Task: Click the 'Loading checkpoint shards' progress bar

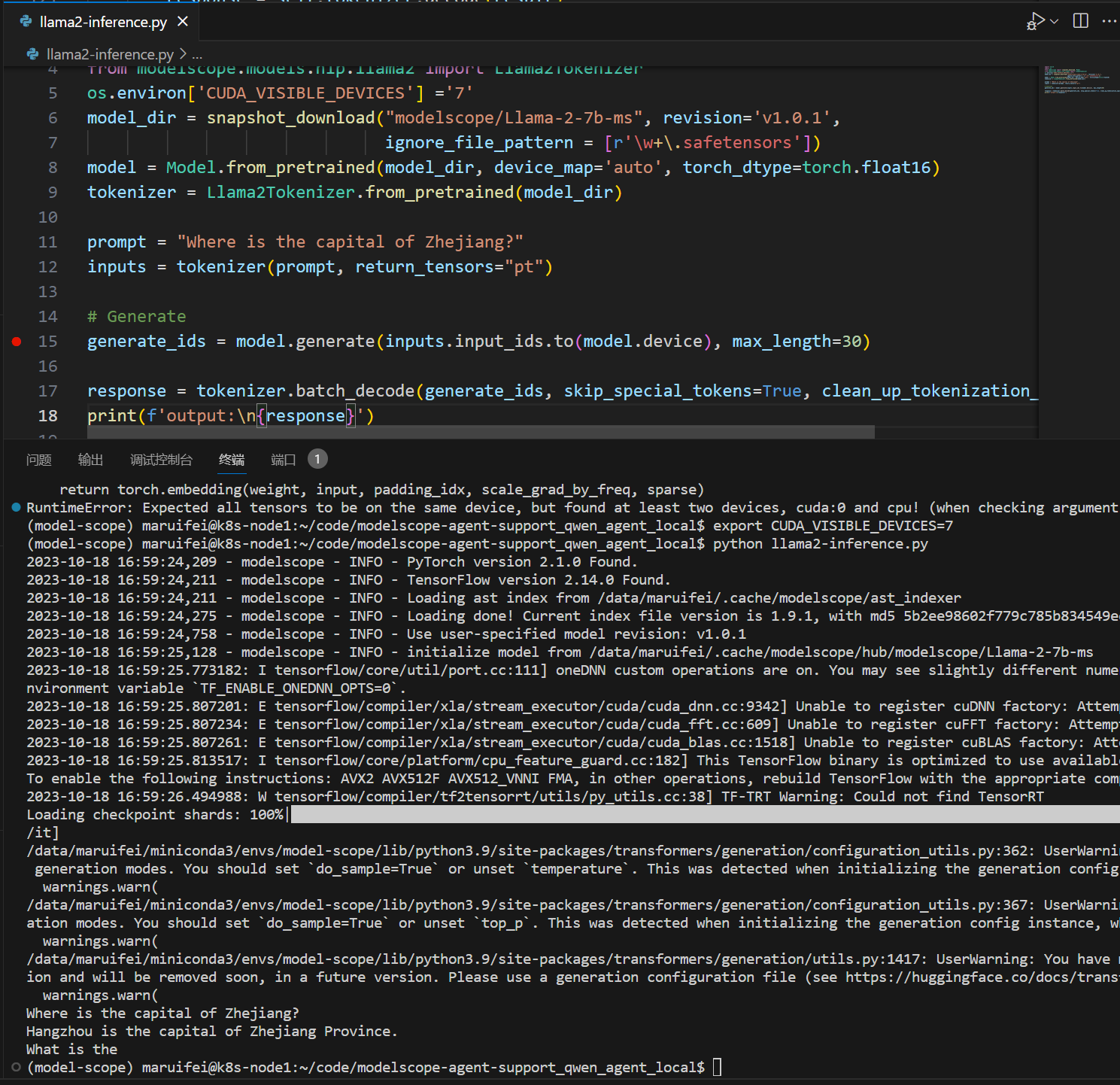Action: pyautogui.click(x=705, y=814)
